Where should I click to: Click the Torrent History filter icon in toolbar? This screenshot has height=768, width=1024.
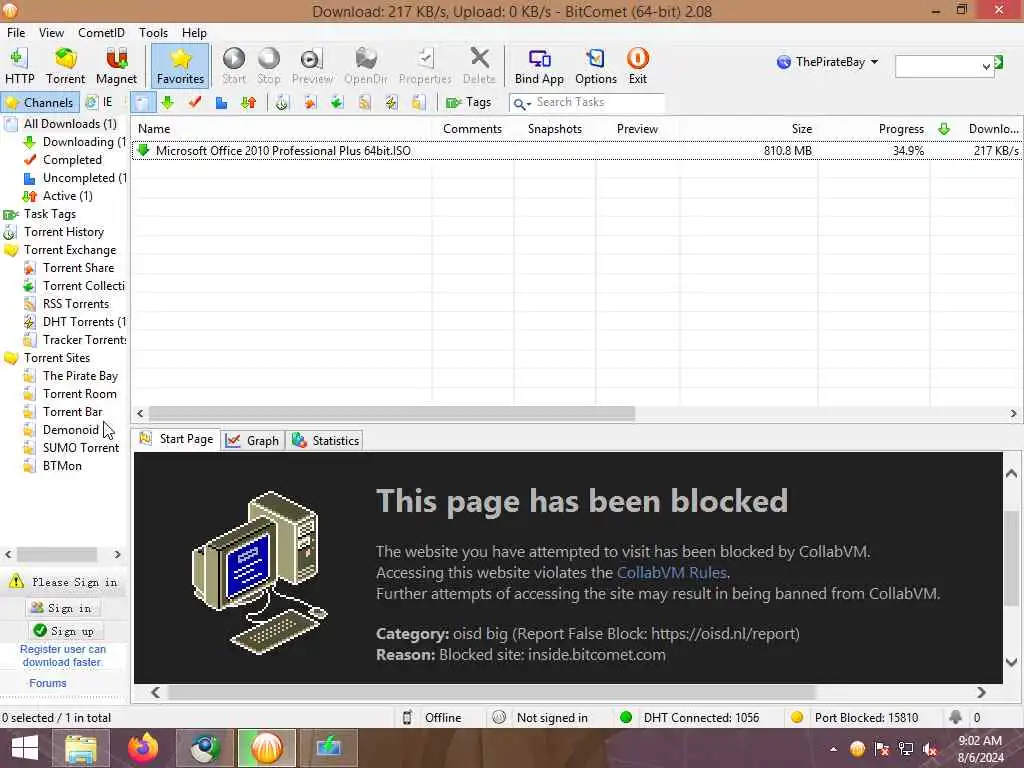point(281,103)
